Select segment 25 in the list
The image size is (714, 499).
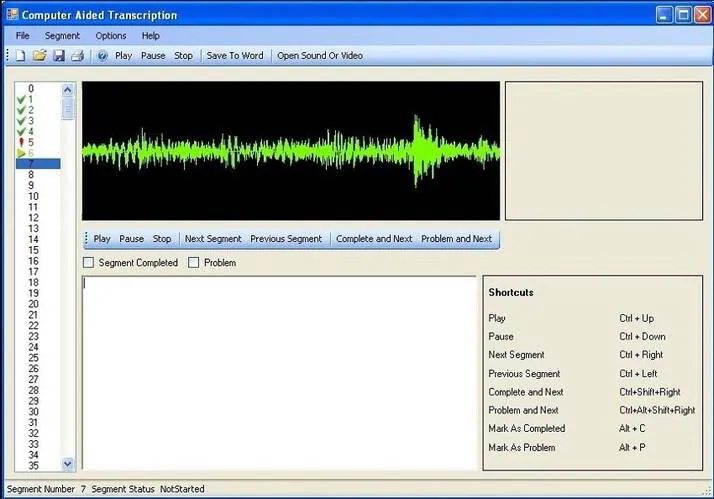coord(33,358)
